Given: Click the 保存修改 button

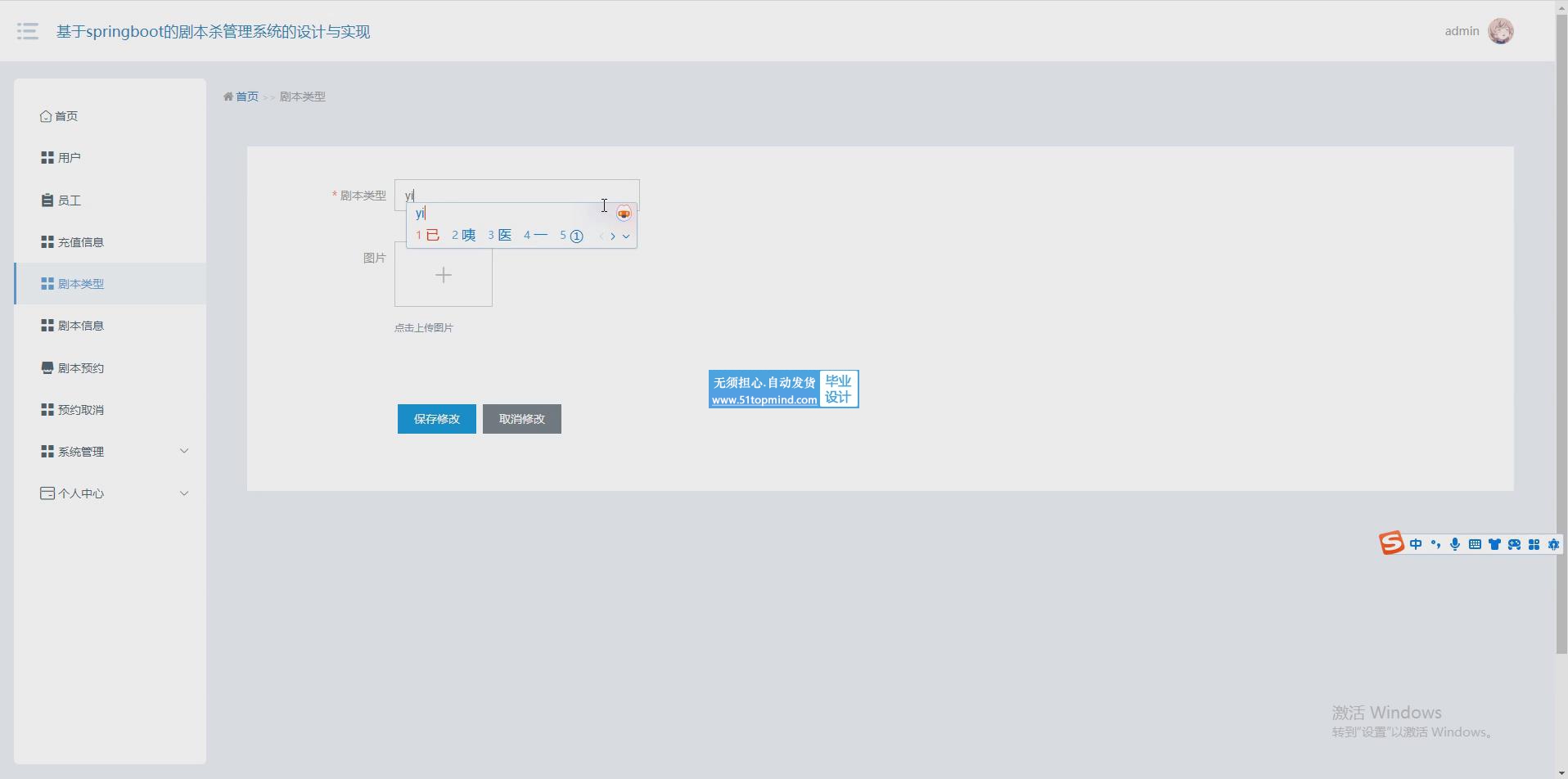Looking at the screenshot, I should [437, 419].
